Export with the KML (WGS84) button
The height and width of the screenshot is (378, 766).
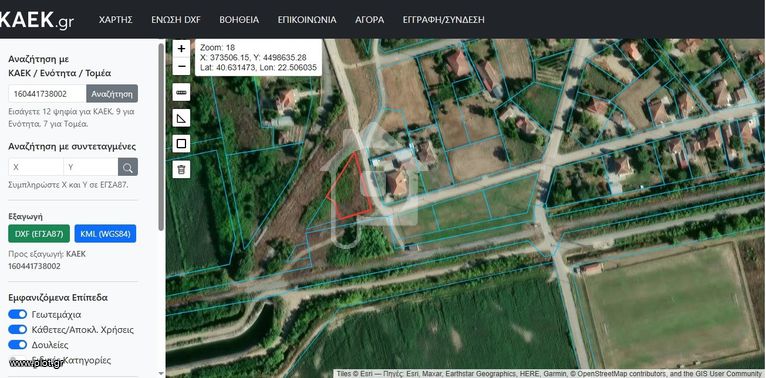coord(106,233)
